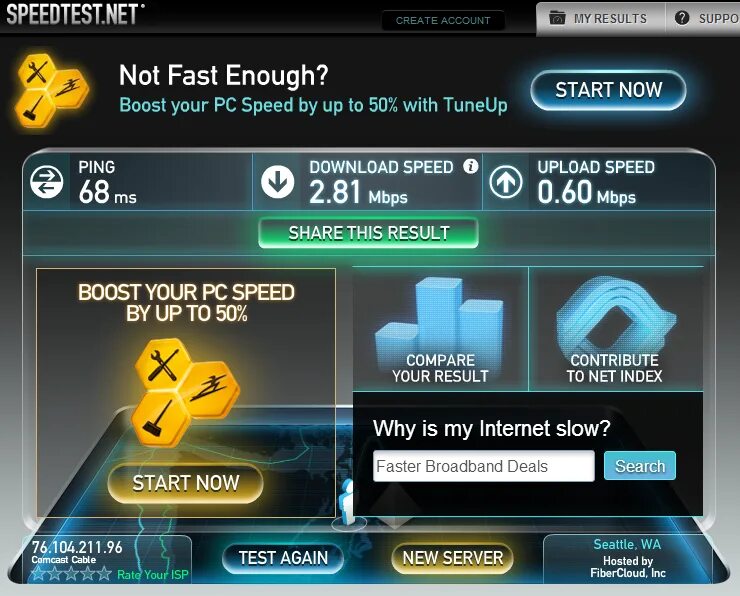Click the Share This Result button
This screenshot has width=740, height=596.
[x=369, y=233]
